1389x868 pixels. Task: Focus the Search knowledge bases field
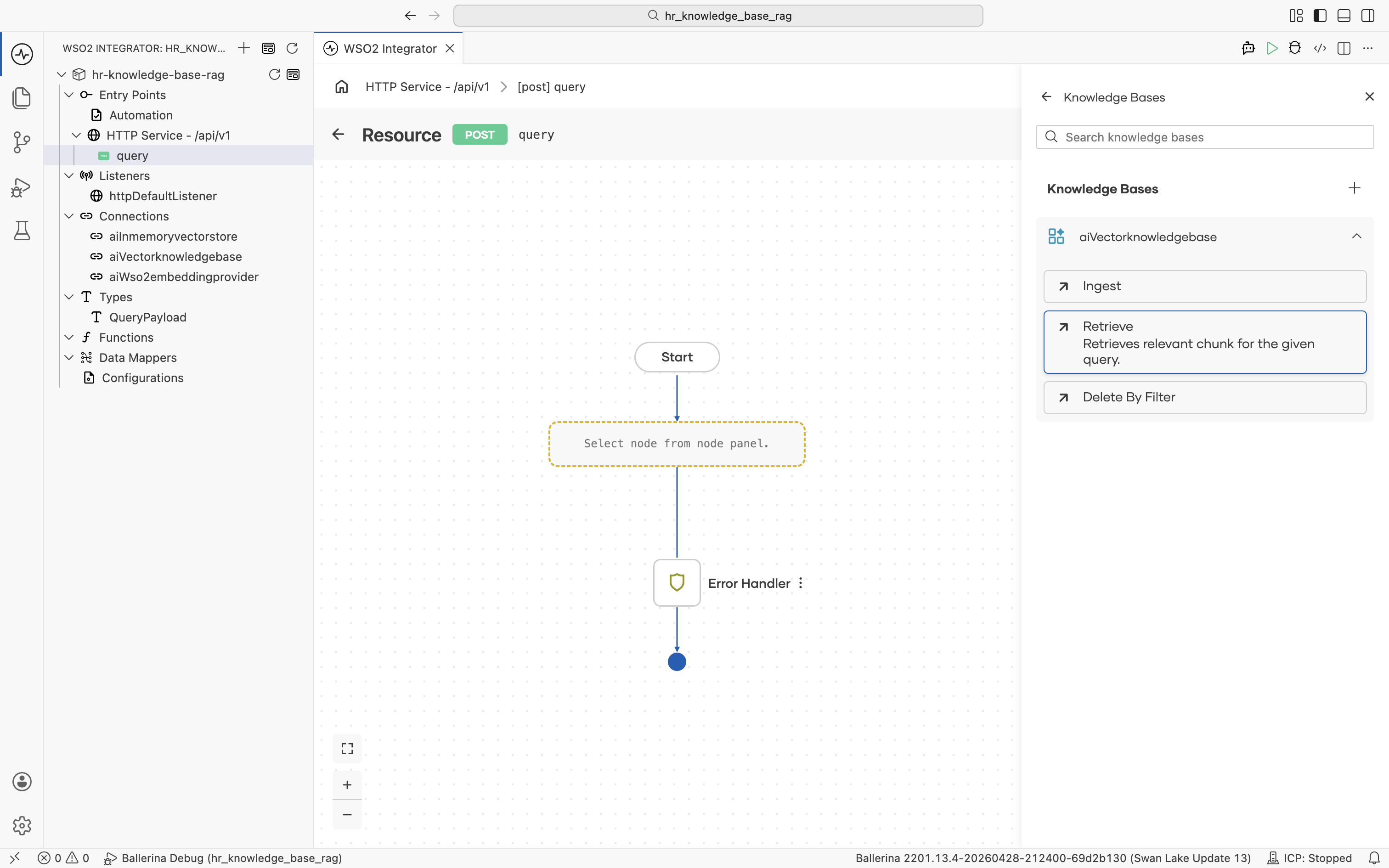click(1205, 137)
